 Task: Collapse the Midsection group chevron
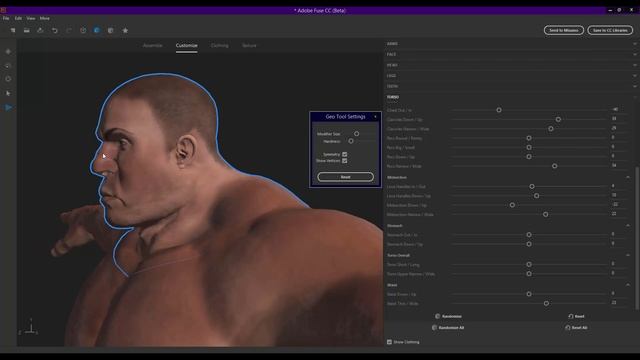(628, 177)
